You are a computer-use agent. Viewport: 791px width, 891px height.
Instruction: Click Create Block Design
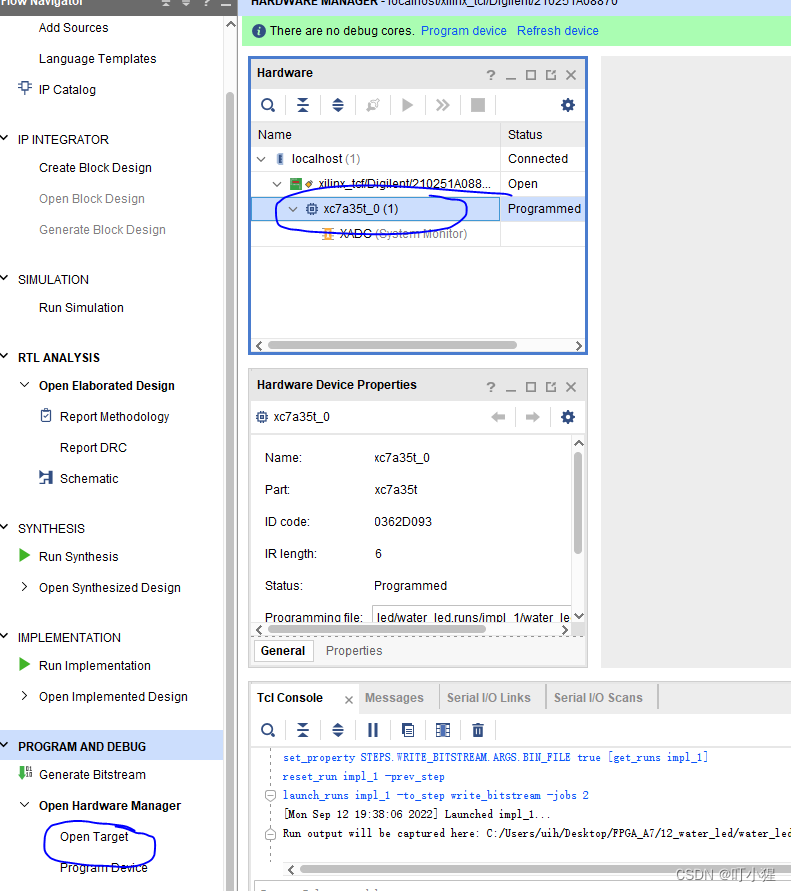(95, 168)
